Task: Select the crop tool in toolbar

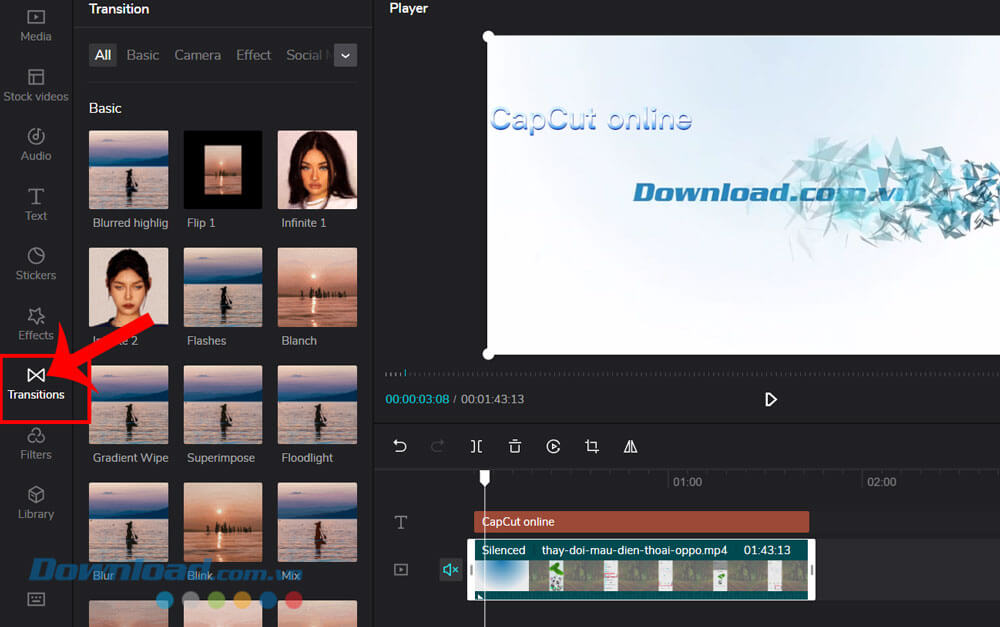Action: click(592, 447)
